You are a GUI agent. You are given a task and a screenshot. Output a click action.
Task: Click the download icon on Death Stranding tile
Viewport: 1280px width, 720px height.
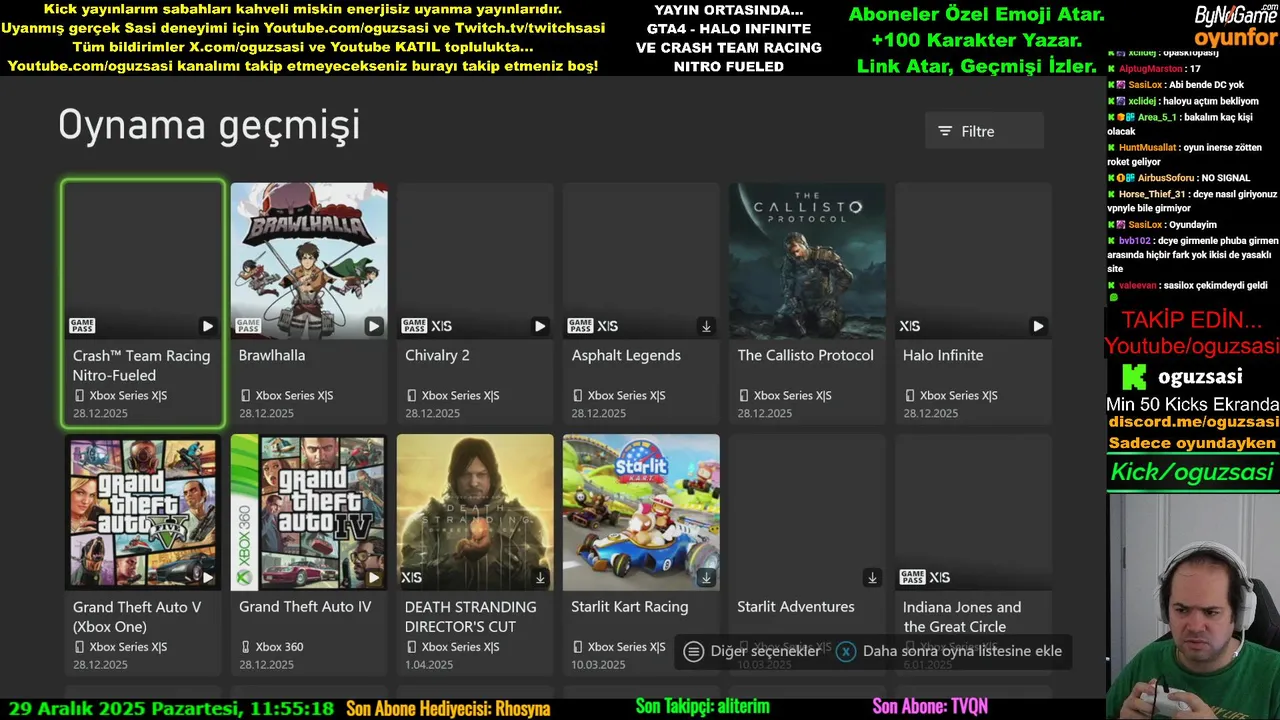coord(539,577)
